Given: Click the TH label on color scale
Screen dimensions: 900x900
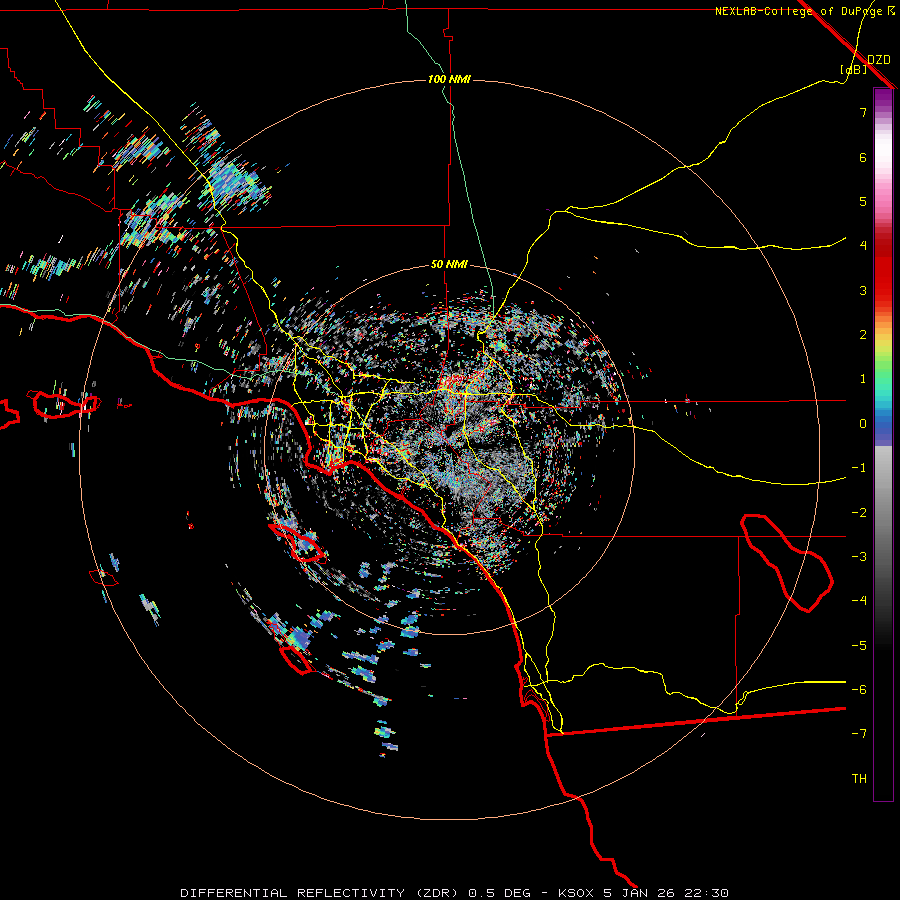Looking at the screenshot, I should click(859, 779).
